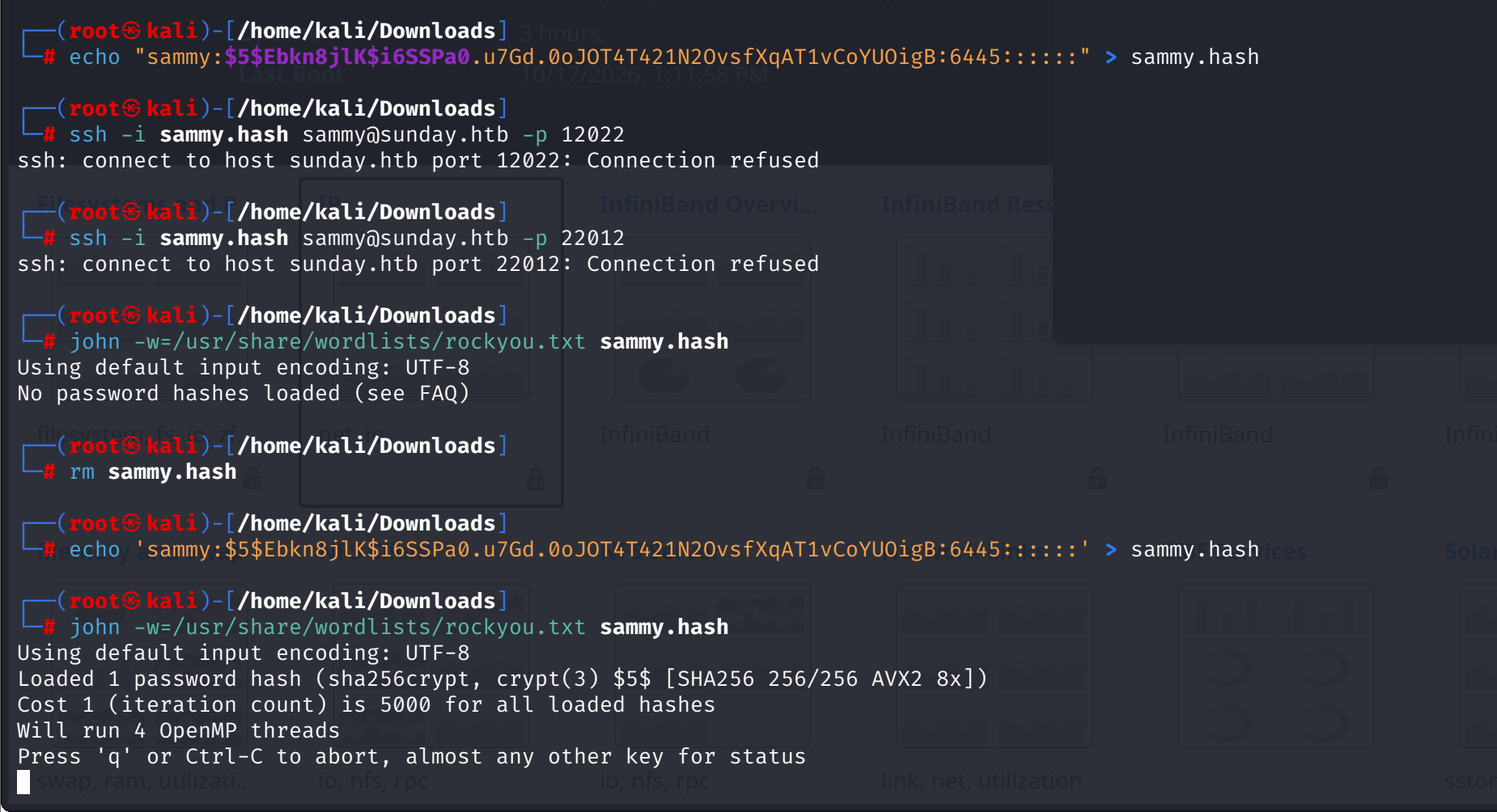Viewport: 1497px width, 812px height.
Task: Click the blinking terminal cursor block
Action: [23, 782]
